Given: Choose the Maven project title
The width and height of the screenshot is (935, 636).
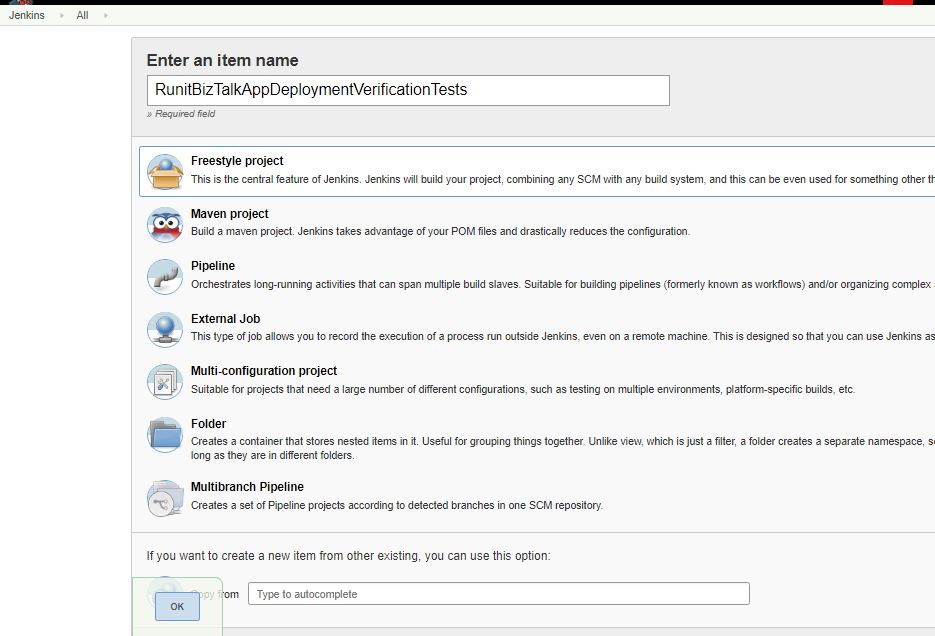Looking at the screenshot, I should 230,213.
